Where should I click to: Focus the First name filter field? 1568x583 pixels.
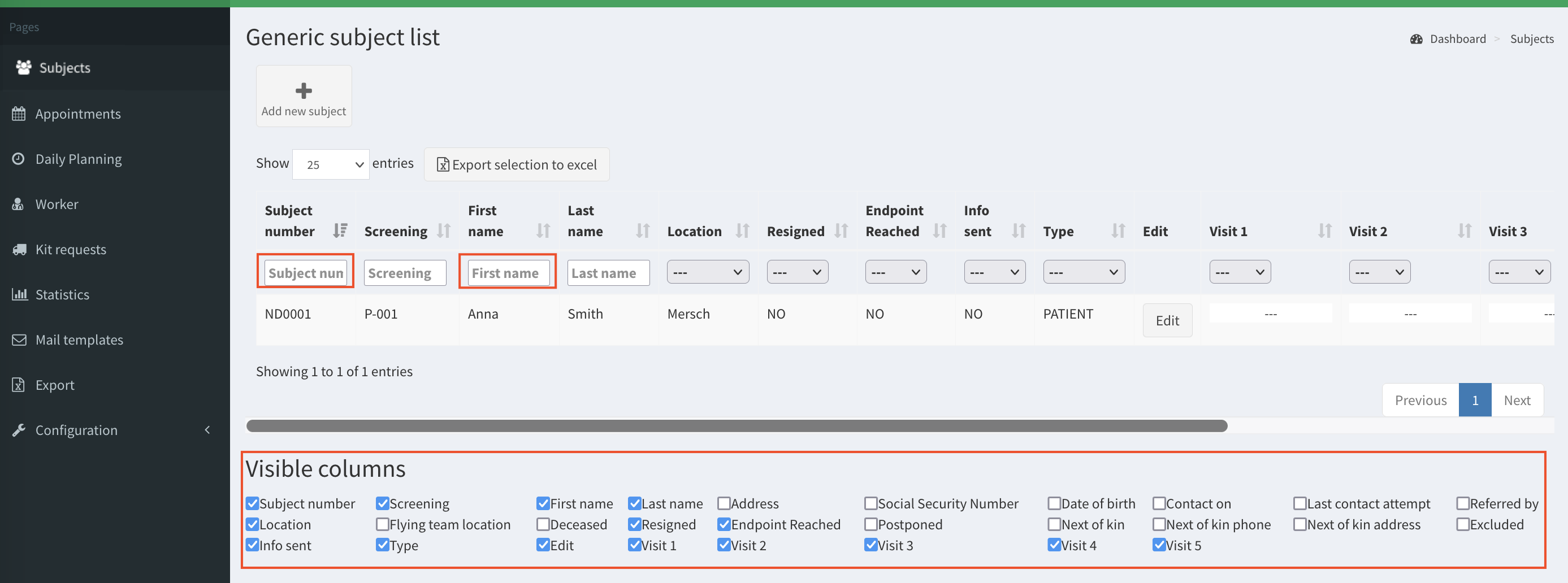(x=508, y=273)
